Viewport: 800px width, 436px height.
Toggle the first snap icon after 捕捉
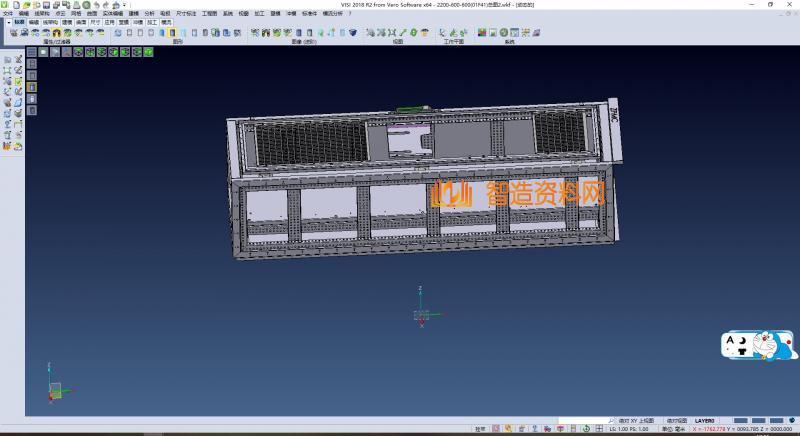pyautogui.click(x=497, y=429)
